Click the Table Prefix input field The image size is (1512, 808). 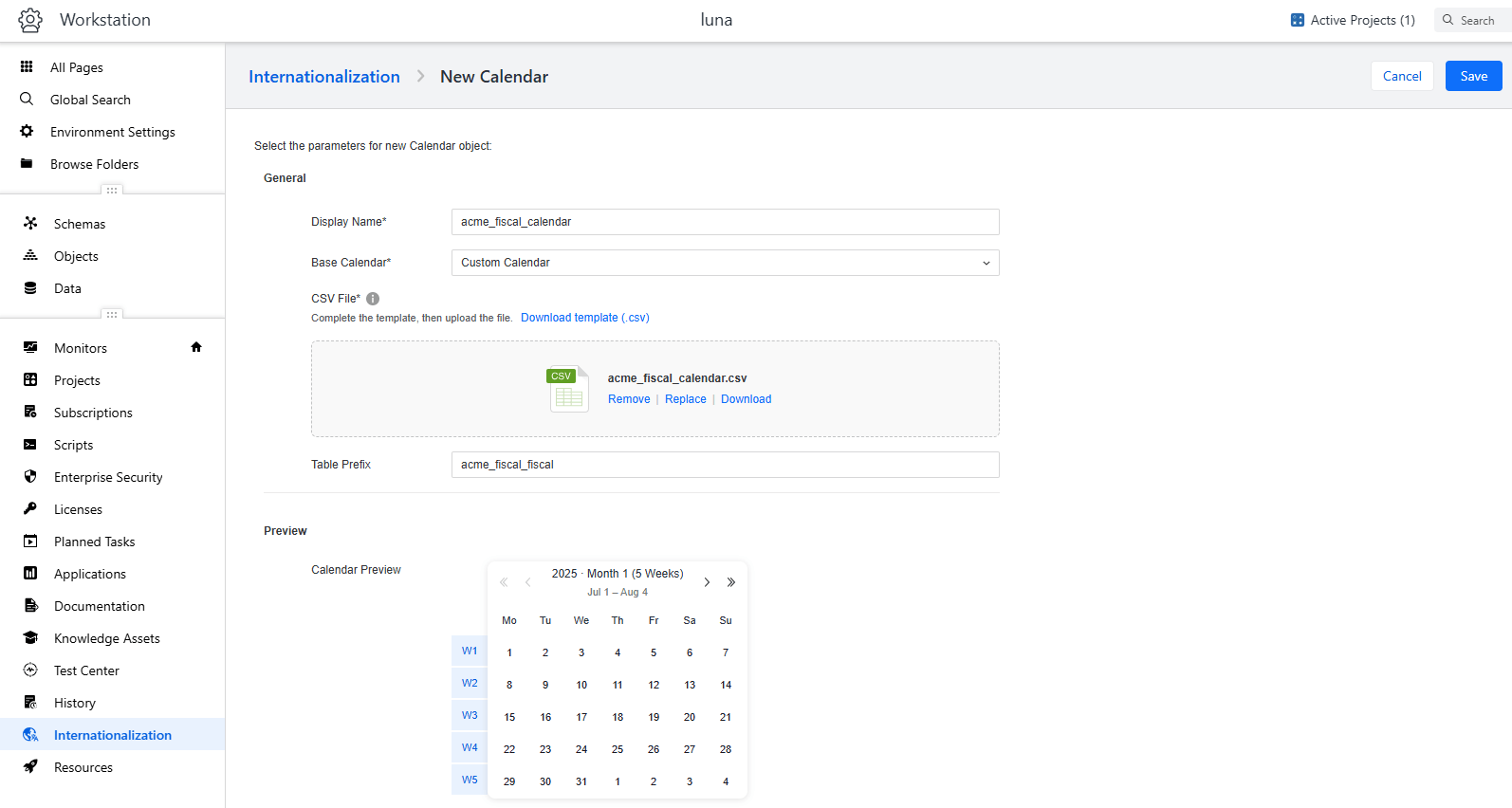(725, 465)
